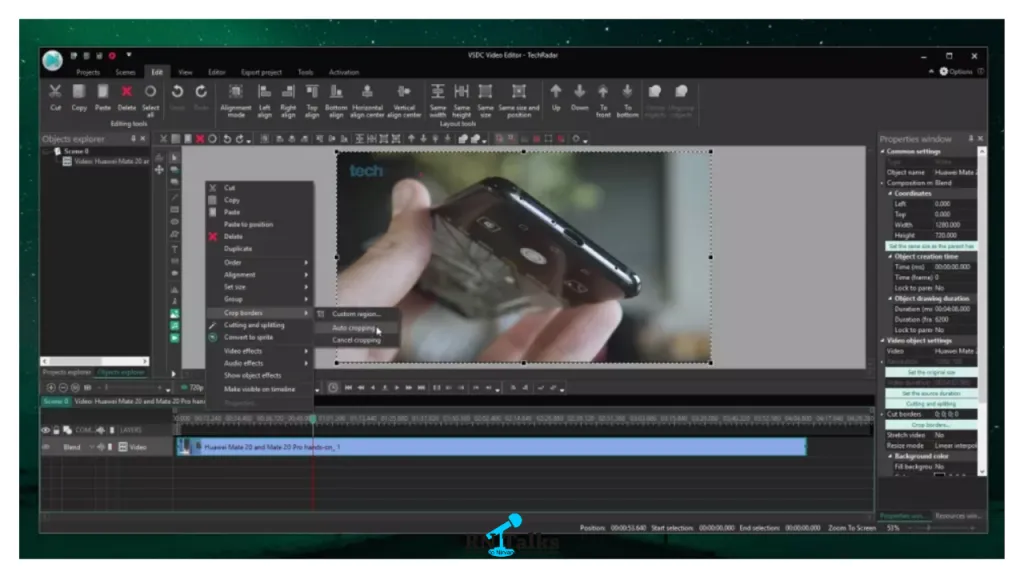This screenshot has height=576, width=1024.
Task: Click the Same size layout tool
Action: tap(485, 91)
